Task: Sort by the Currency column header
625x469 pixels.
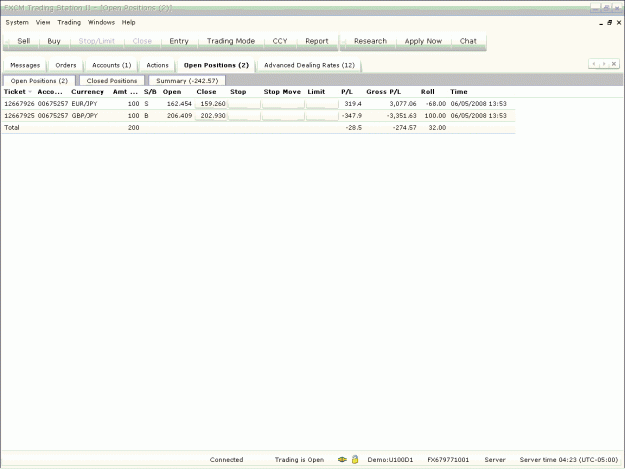Action: (87, 92)
